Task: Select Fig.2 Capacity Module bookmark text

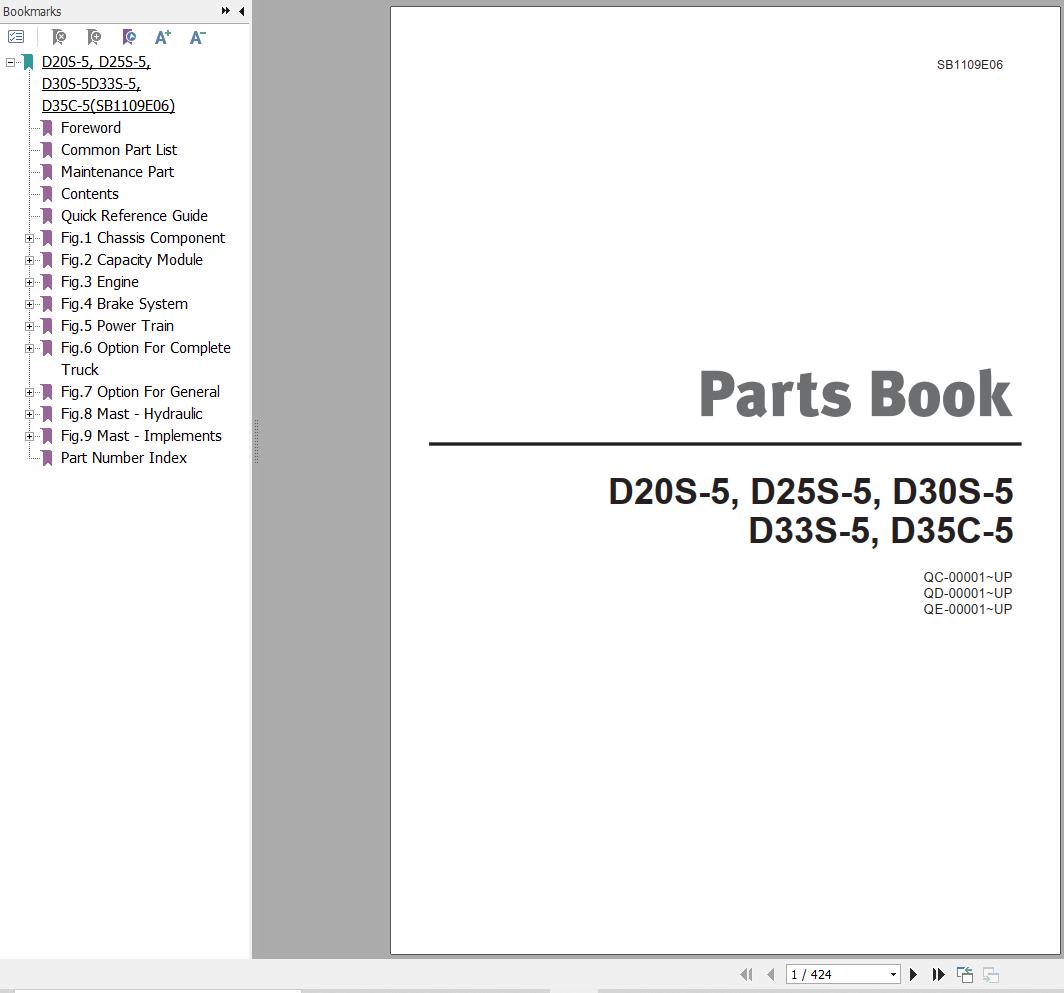Action: [x=132, y=259]
